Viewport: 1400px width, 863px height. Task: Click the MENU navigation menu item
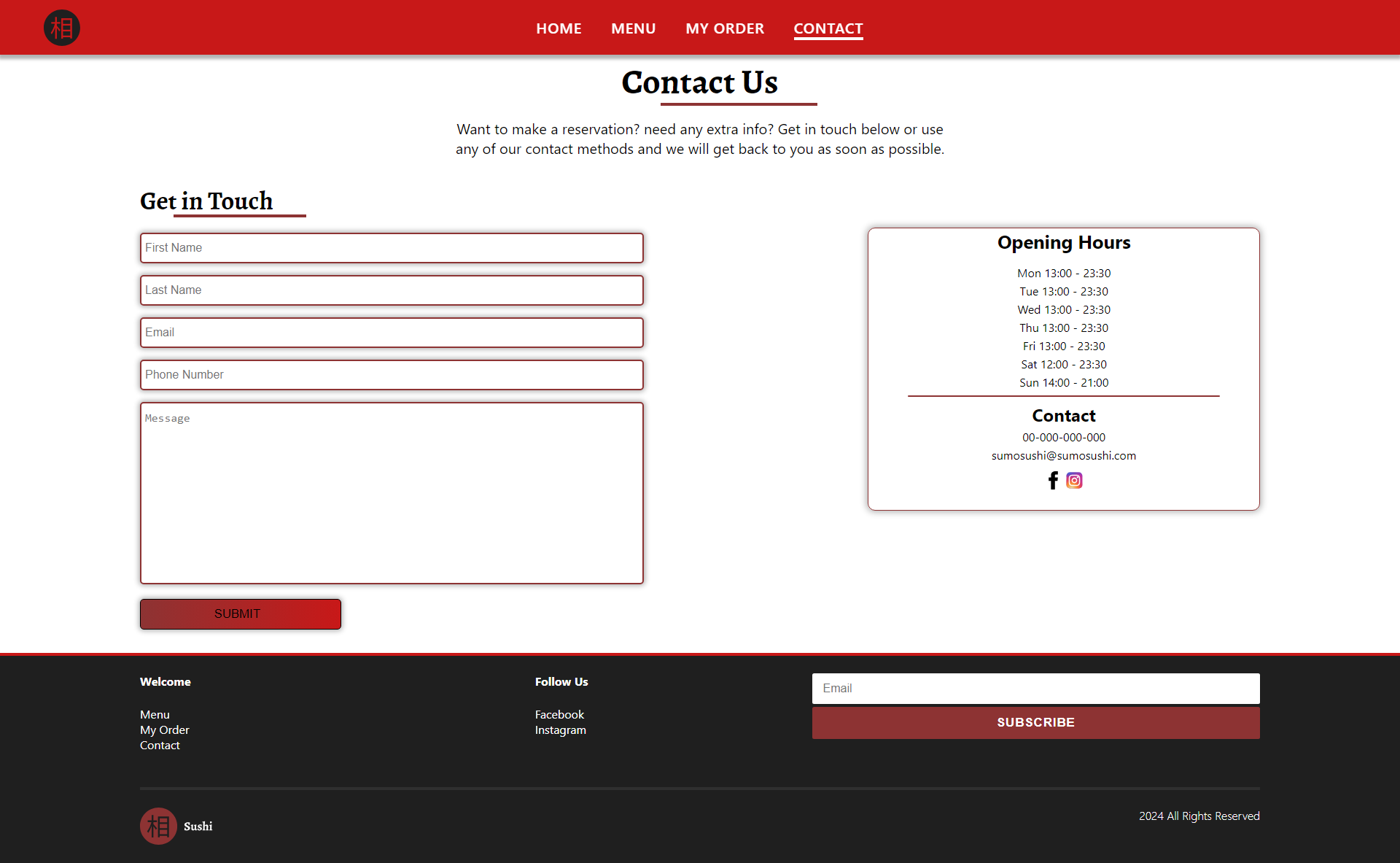tap(633, 28)
